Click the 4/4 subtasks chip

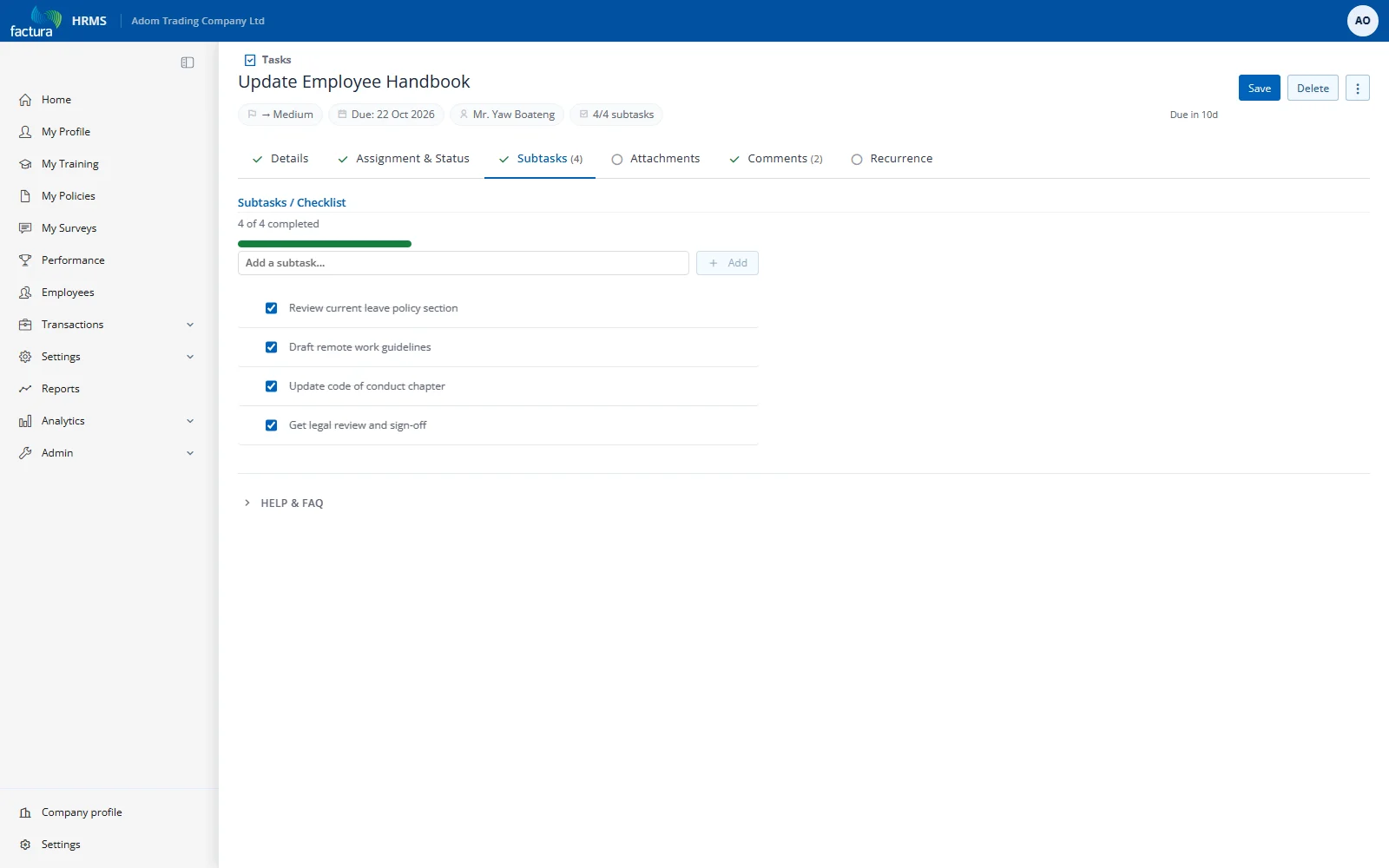(x=616, y=115)
